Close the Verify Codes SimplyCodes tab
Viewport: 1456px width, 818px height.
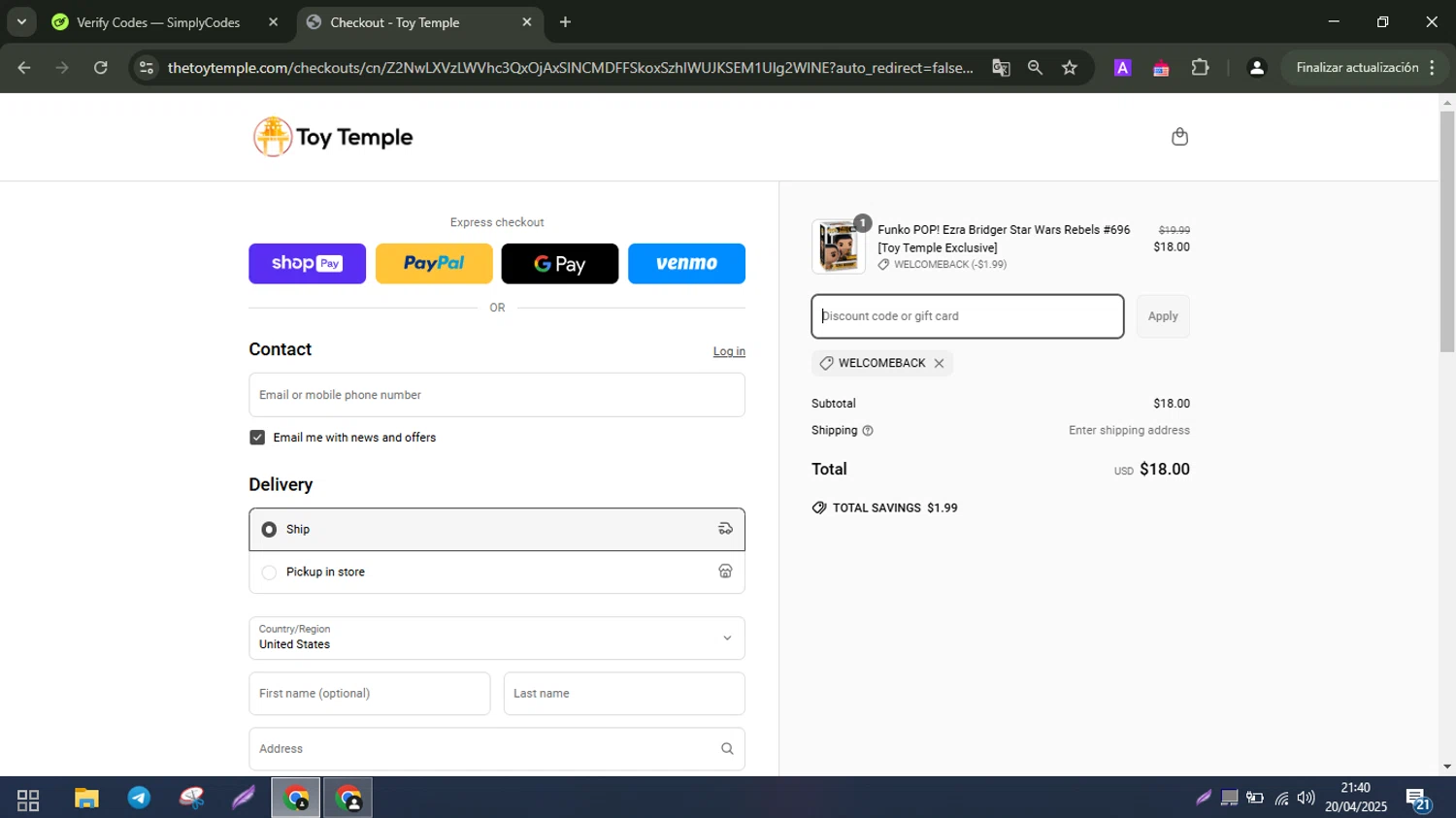pyautogui.click(x=274, y=22)
